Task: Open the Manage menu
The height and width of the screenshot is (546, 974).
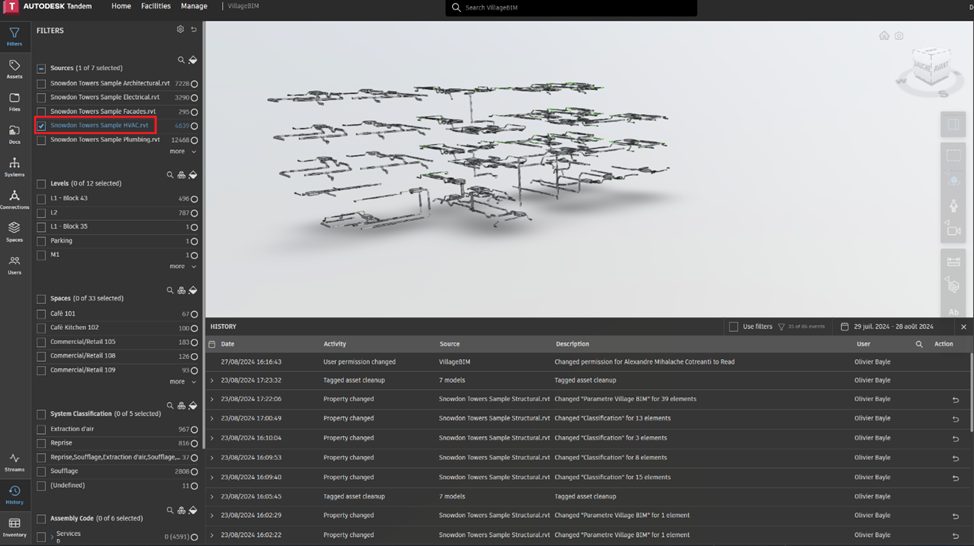Action: (194, 6)
